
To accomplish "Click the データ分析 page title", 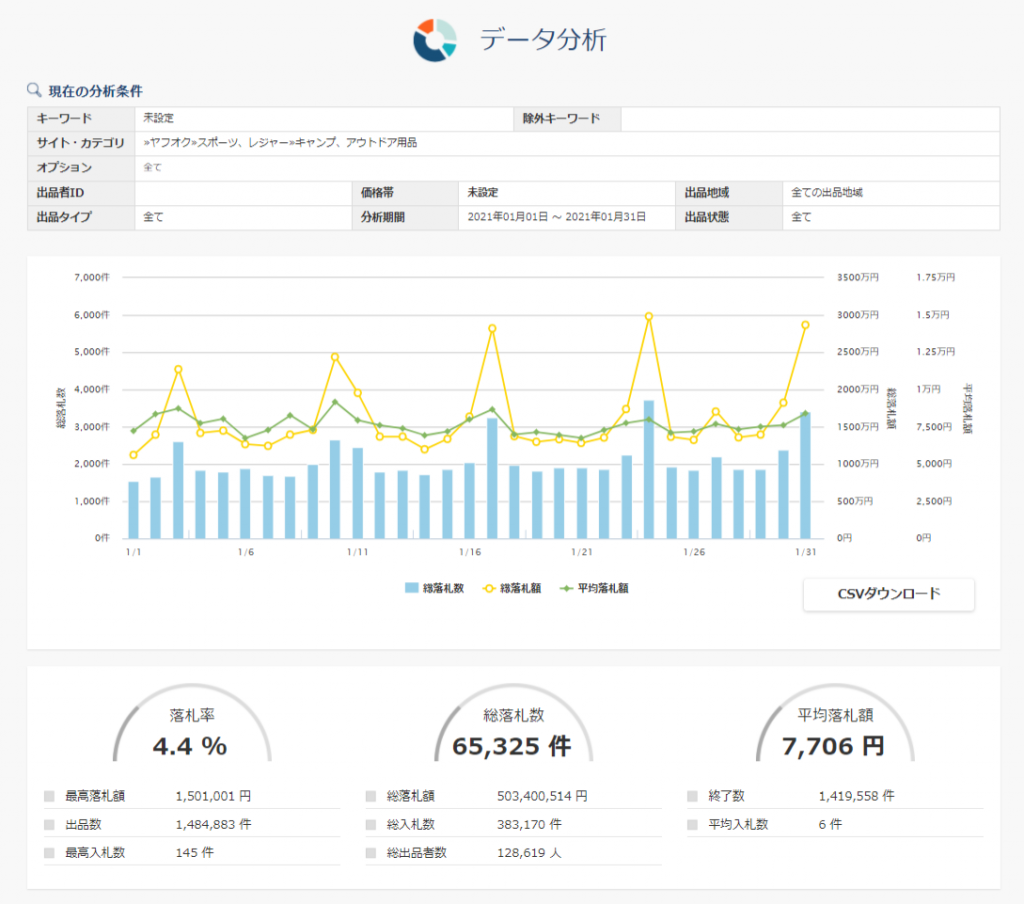I will point(542,40).
